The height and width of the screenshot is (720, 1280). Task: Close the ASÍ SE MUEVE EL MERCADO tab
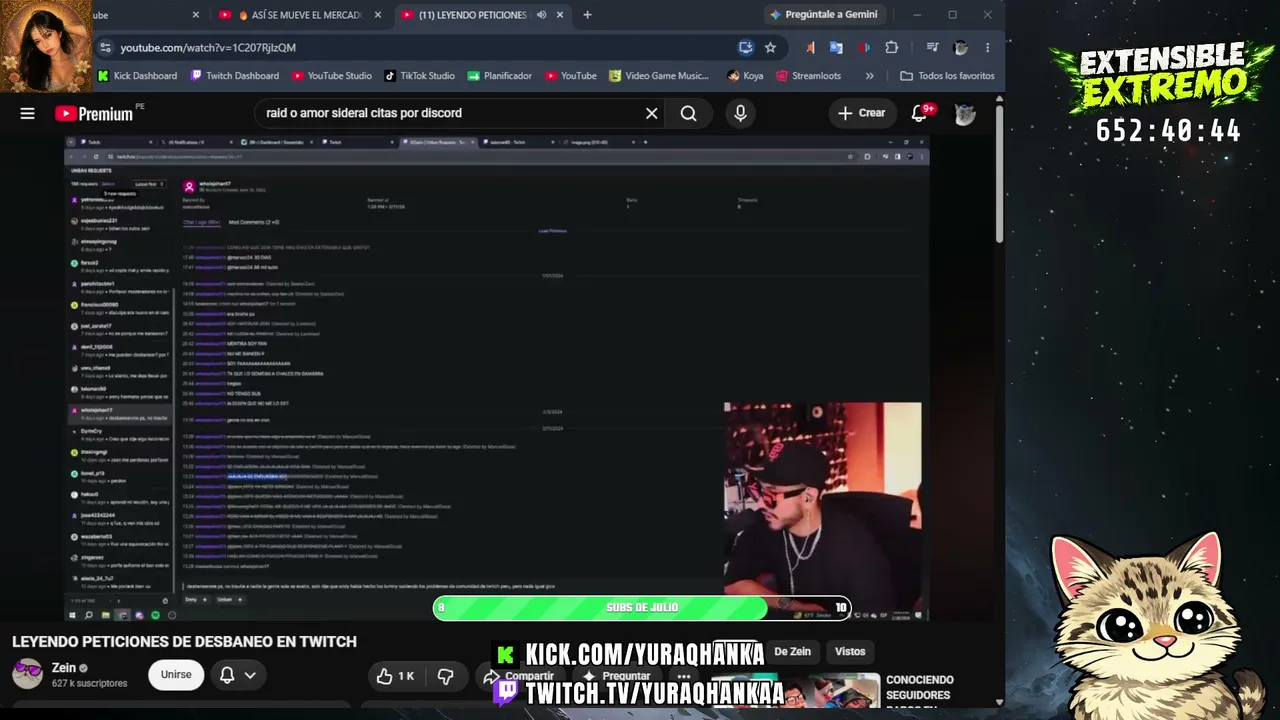click(x=377, y=15)
